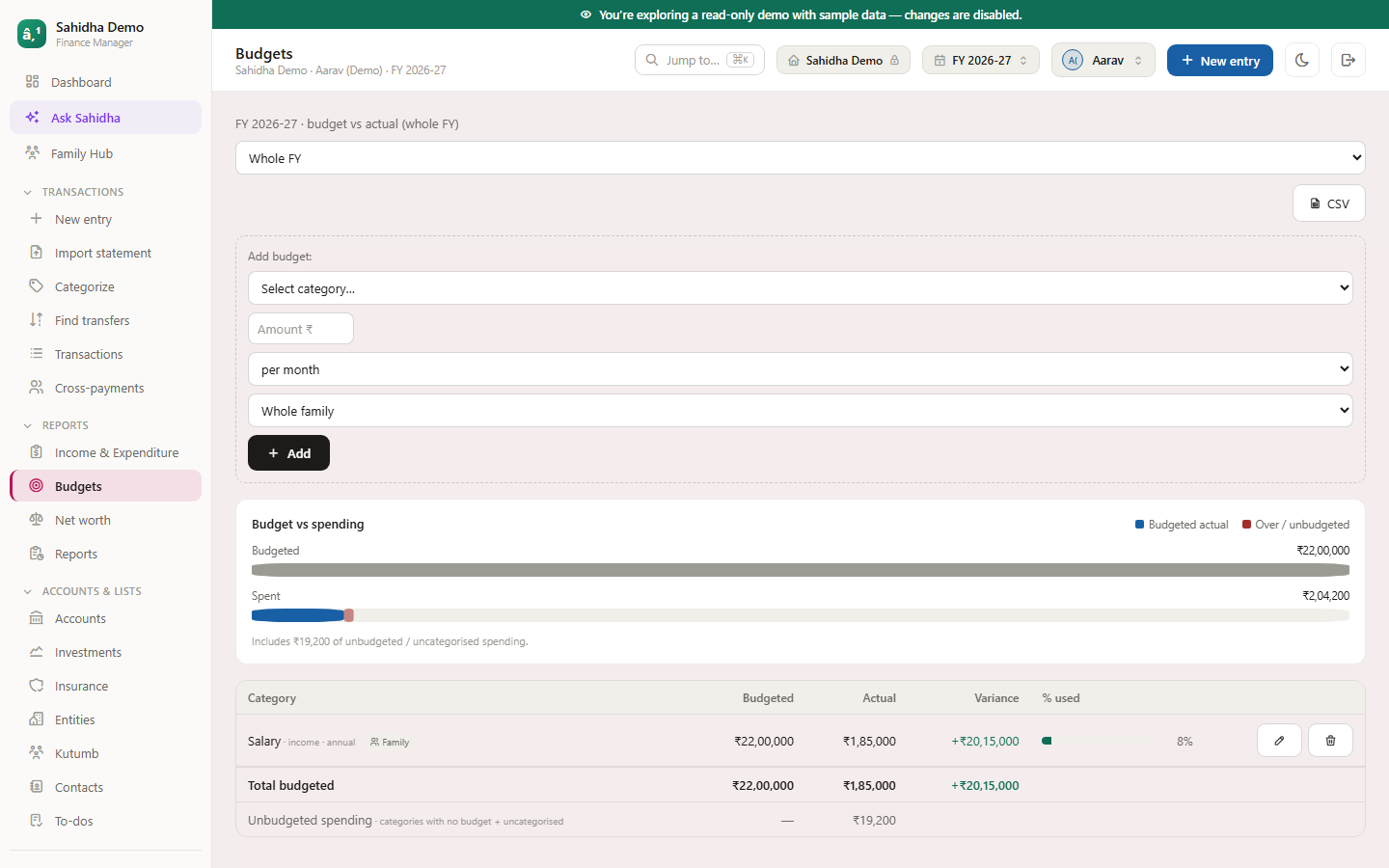Click the Transactions list icon
The image size is (1389, 868).
(37, 354)
